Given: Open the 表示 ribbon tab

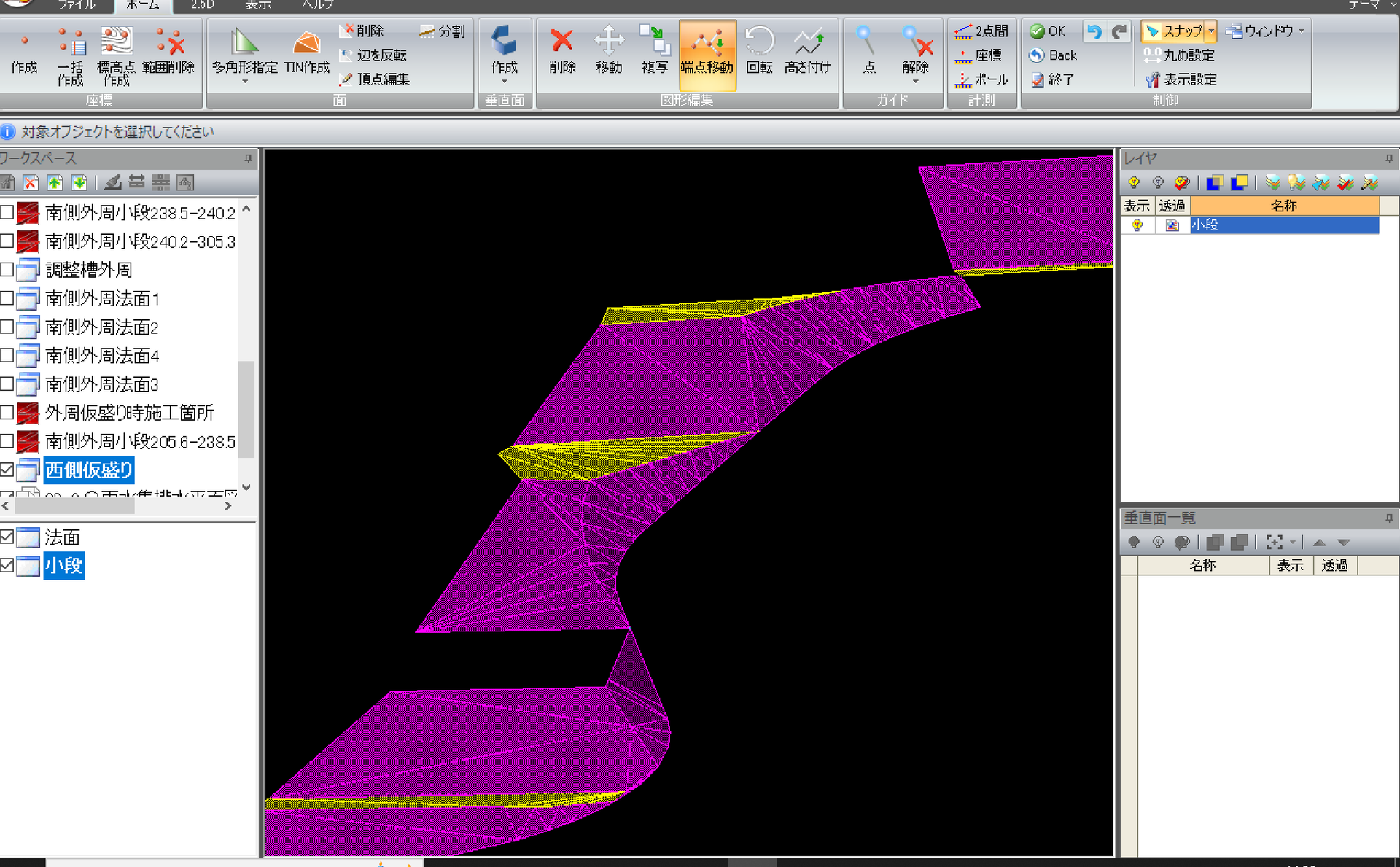Looking at the screenshot, I should pos(258,5).
